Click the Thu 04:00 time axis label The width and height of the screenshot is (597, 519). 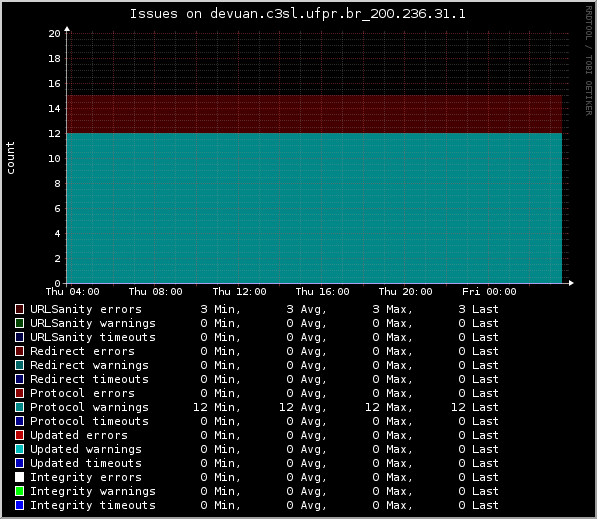coord(73,292)
